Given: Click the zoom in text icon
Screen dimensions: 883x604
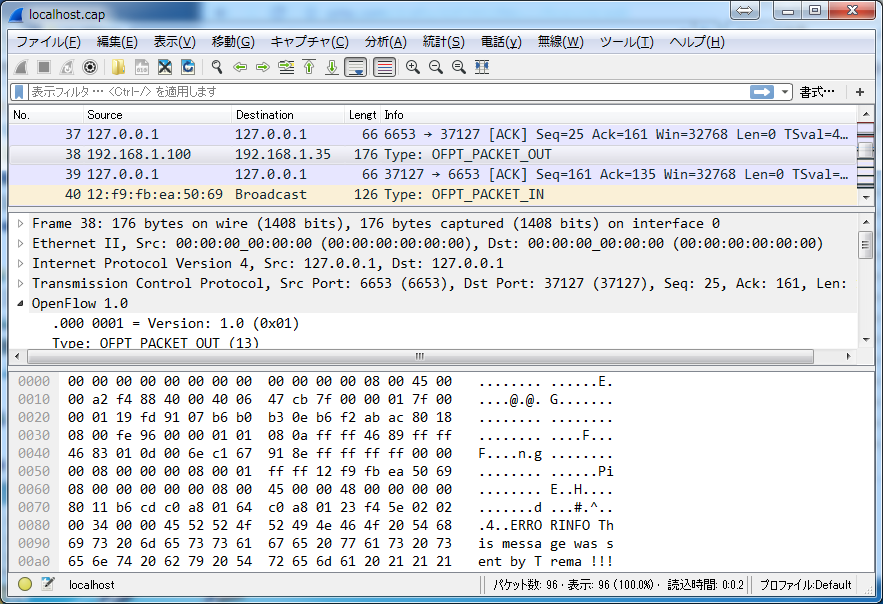Looking at the screenshot, I should pyautogui.click(x=413, y=68).
